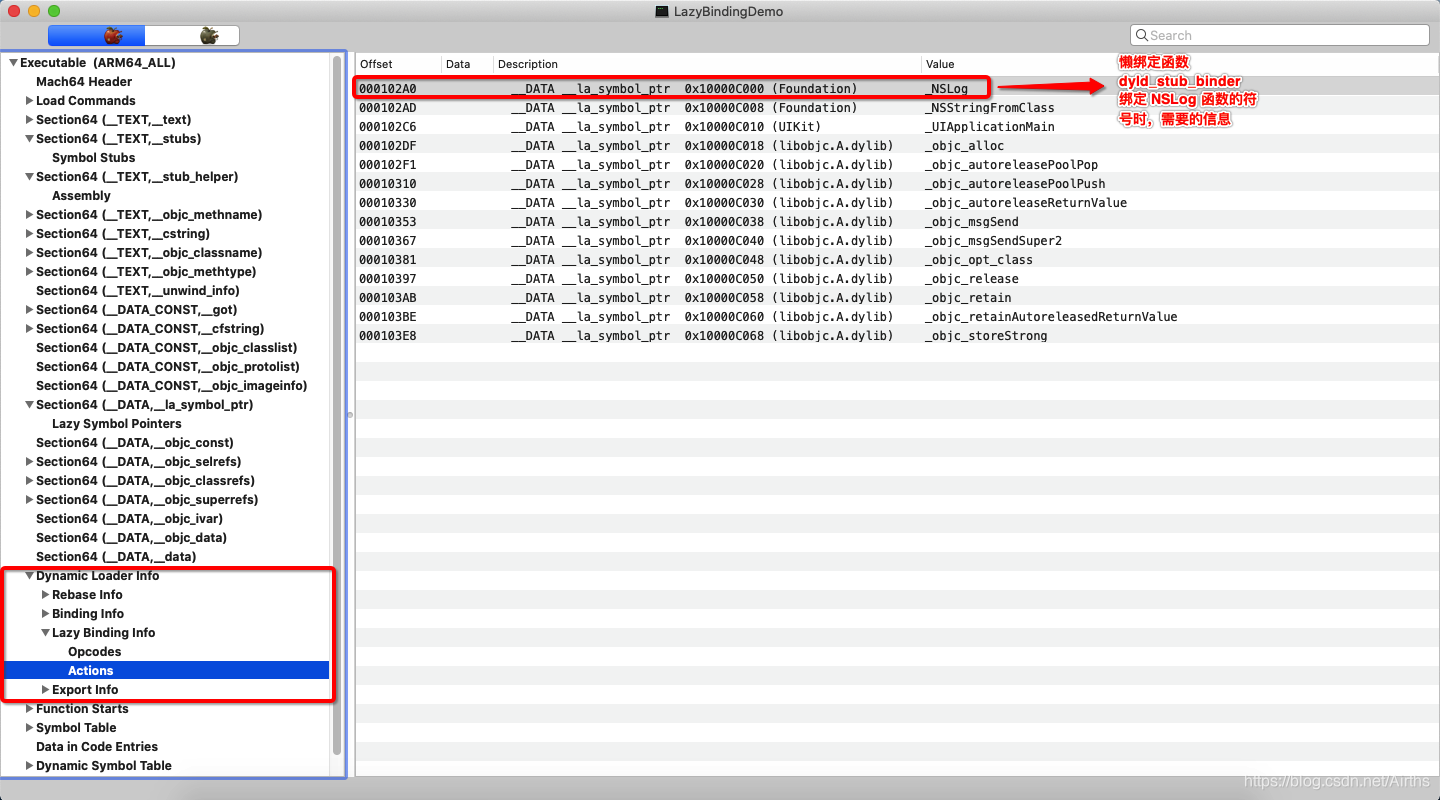Viewport: 1440px width, 800px height.
Task: Collapse Section64 (__TEXT,__stubs) triangle
Action: (29, 139)
